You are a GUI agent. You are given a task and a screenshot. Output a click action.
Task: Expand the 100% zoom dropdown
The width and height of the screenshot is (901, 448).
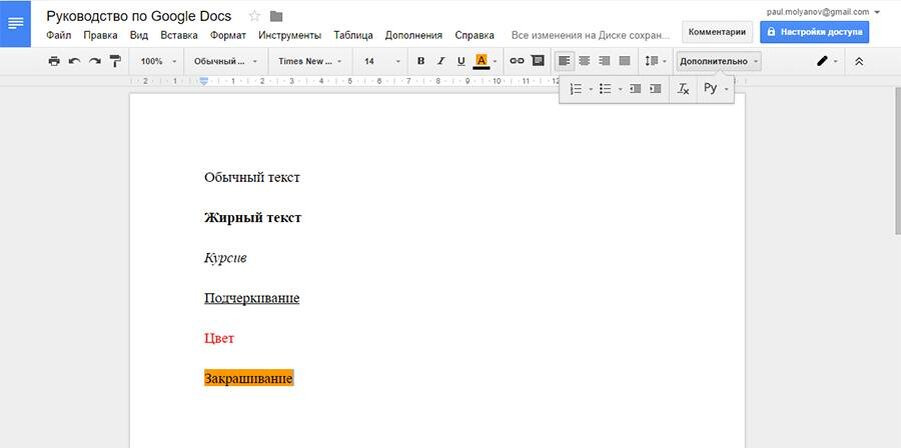[x=159, y=61]
